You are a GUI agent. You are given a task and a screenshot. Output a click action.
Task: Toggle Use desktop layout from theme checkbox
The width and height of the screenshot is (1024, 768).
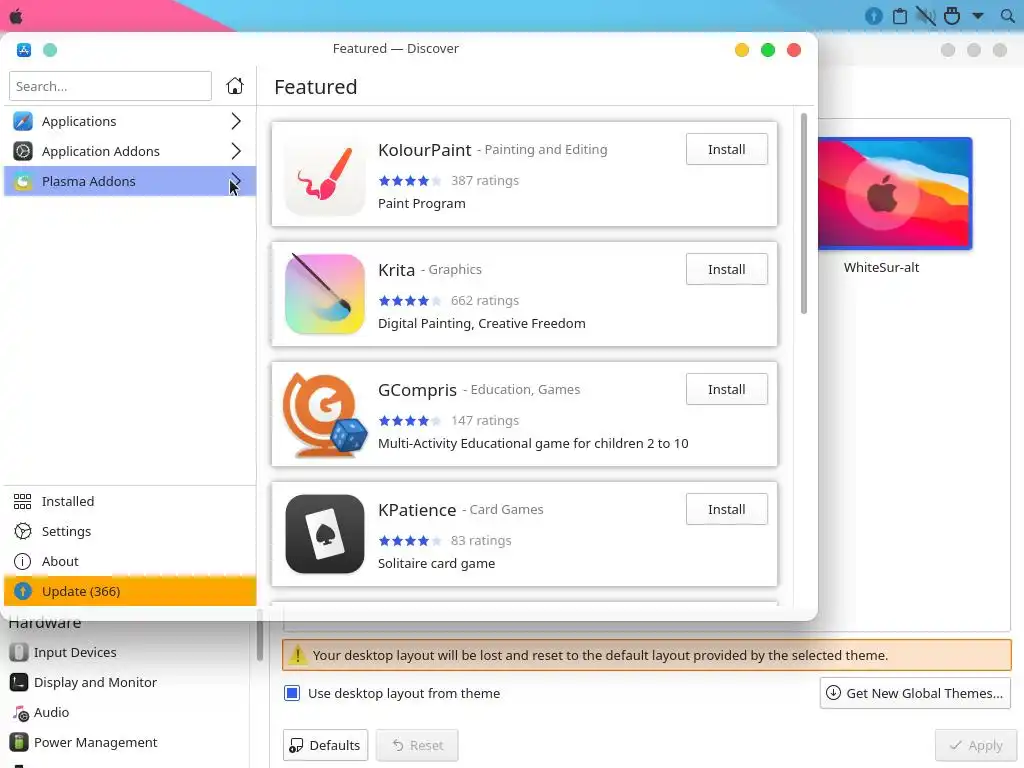coord(292,693)
